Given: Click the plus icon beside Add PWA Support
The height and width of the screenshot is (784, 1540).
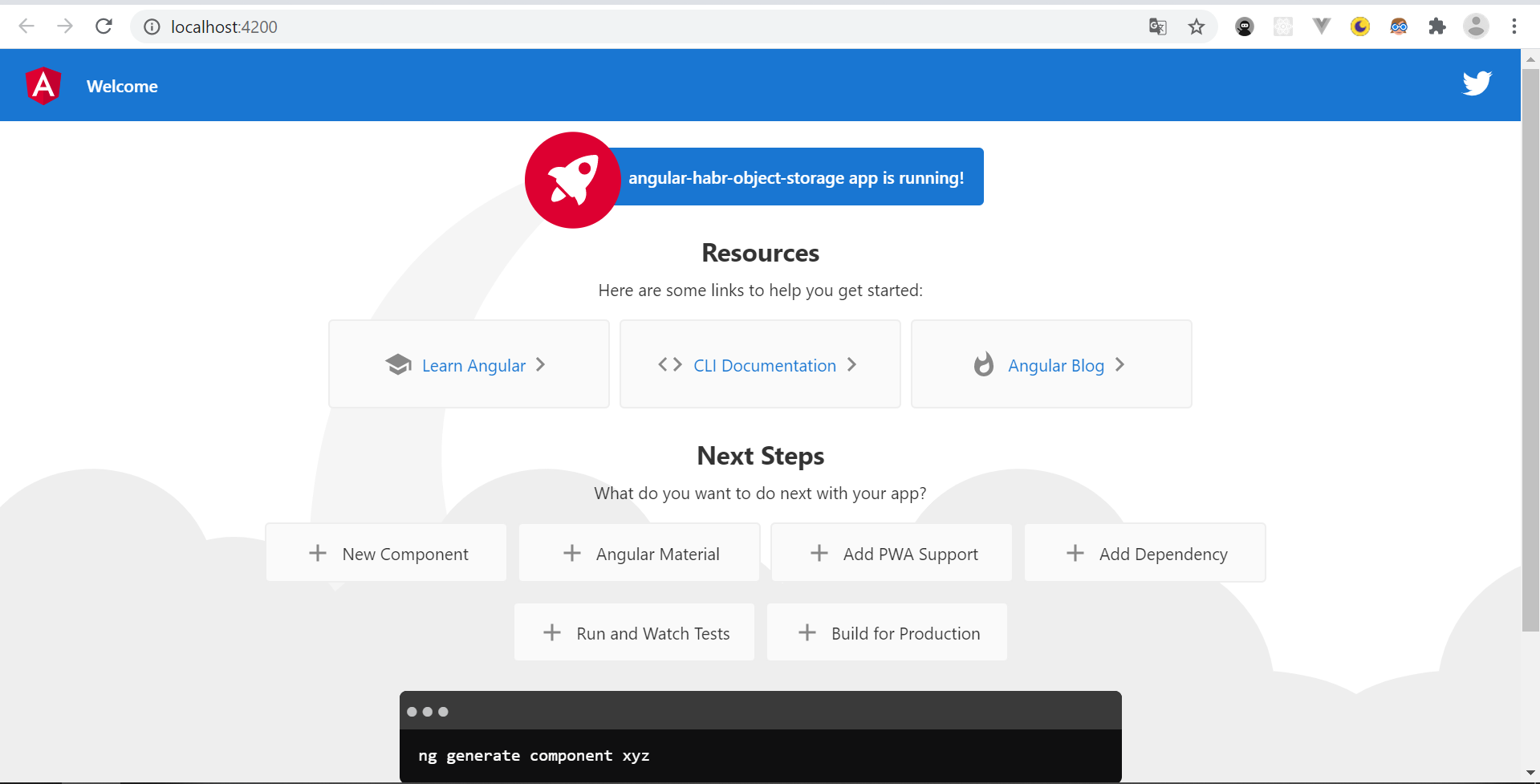Looking at the screenshot, I should 819,553.
